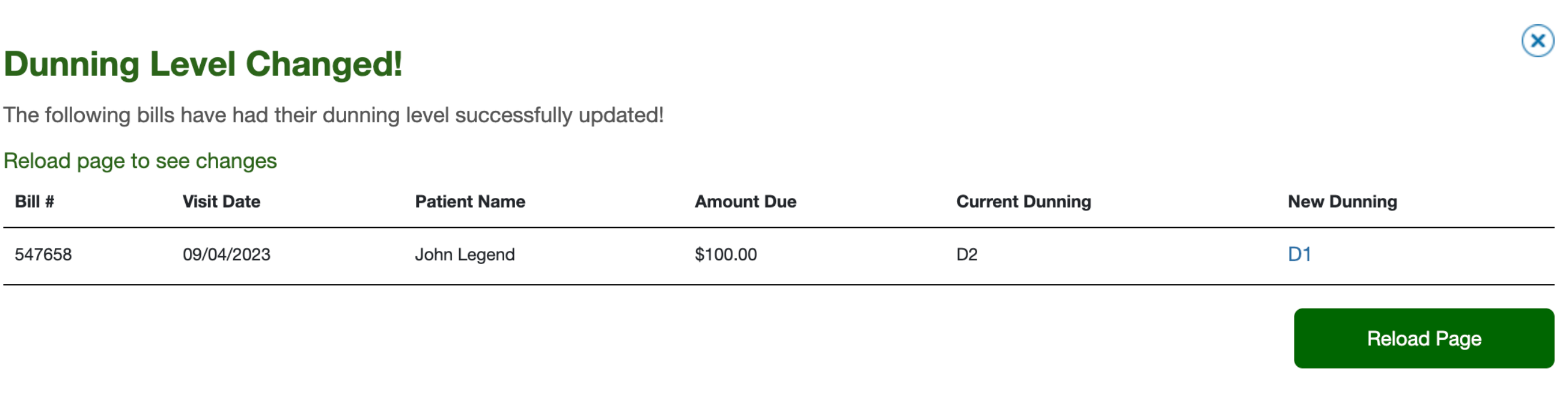Select patient name John Legend
Image resolution: width=1568 pixels, height=398 pixels.
pyautogui.click(x=465, y=254)
